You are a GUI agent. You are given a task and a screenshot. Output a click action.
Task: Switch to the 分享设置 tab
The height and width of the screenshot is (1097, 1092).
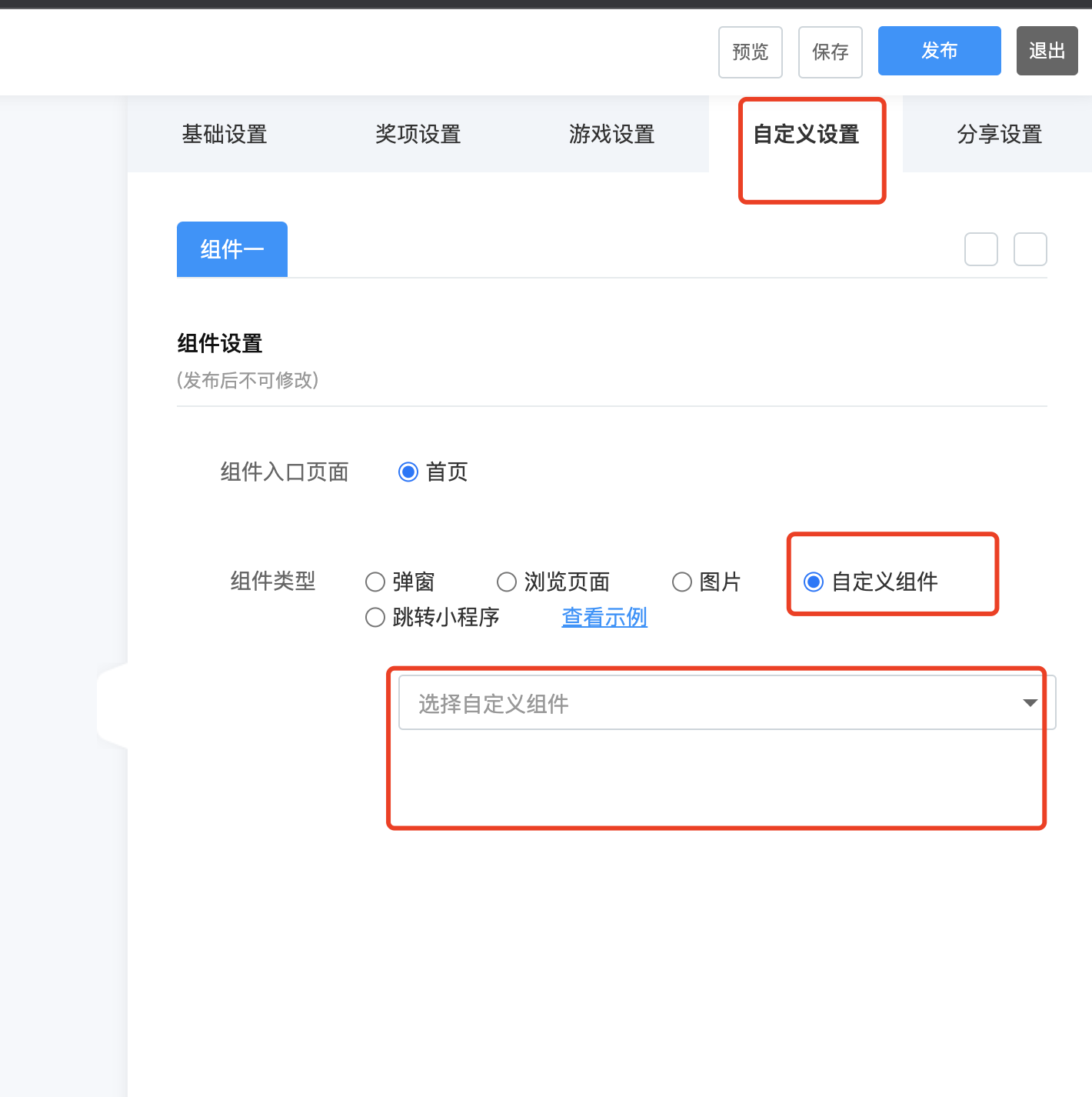(x=999, y=135)
